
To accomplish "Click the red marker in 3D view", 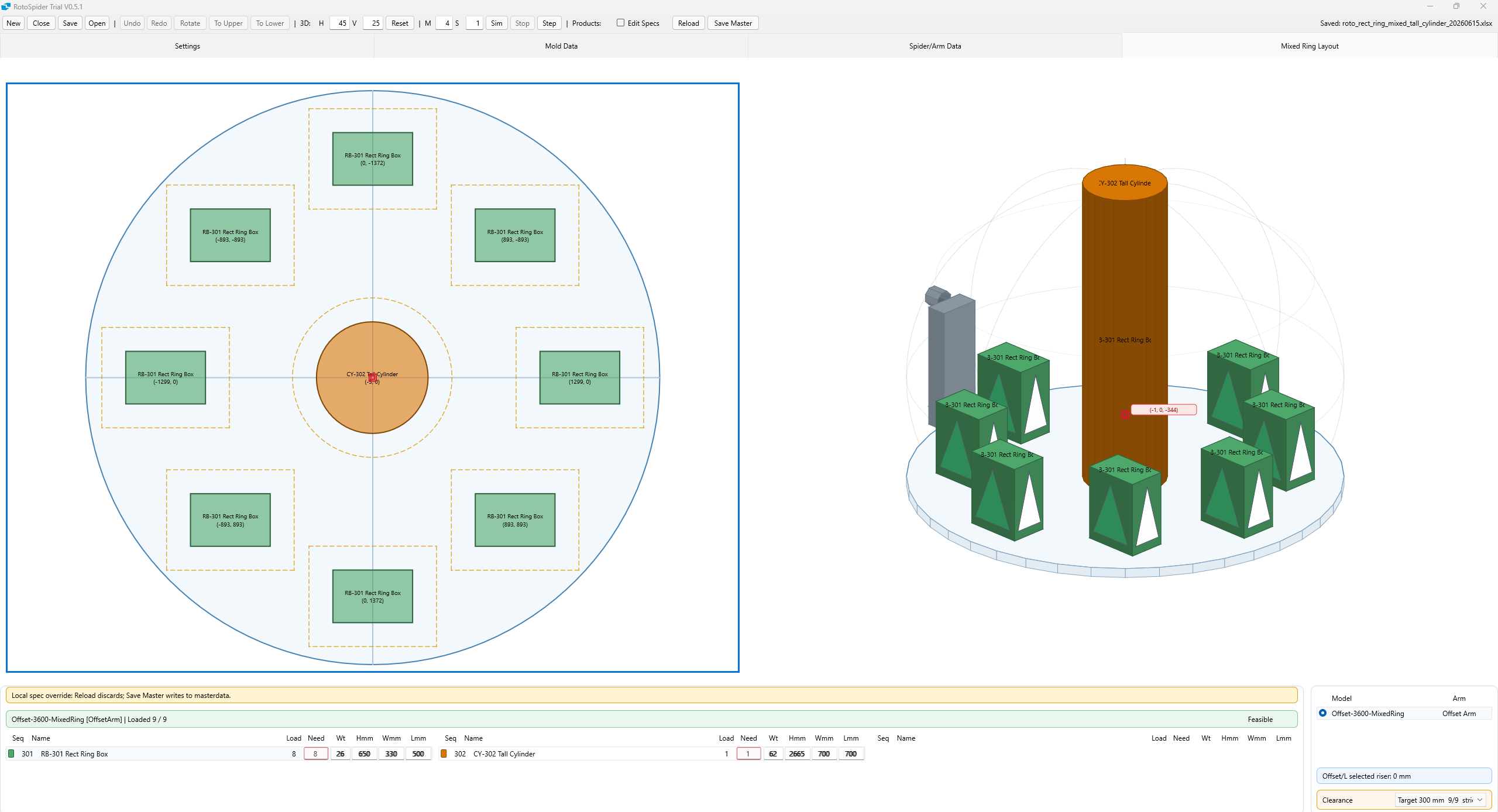I will 1125,414.
